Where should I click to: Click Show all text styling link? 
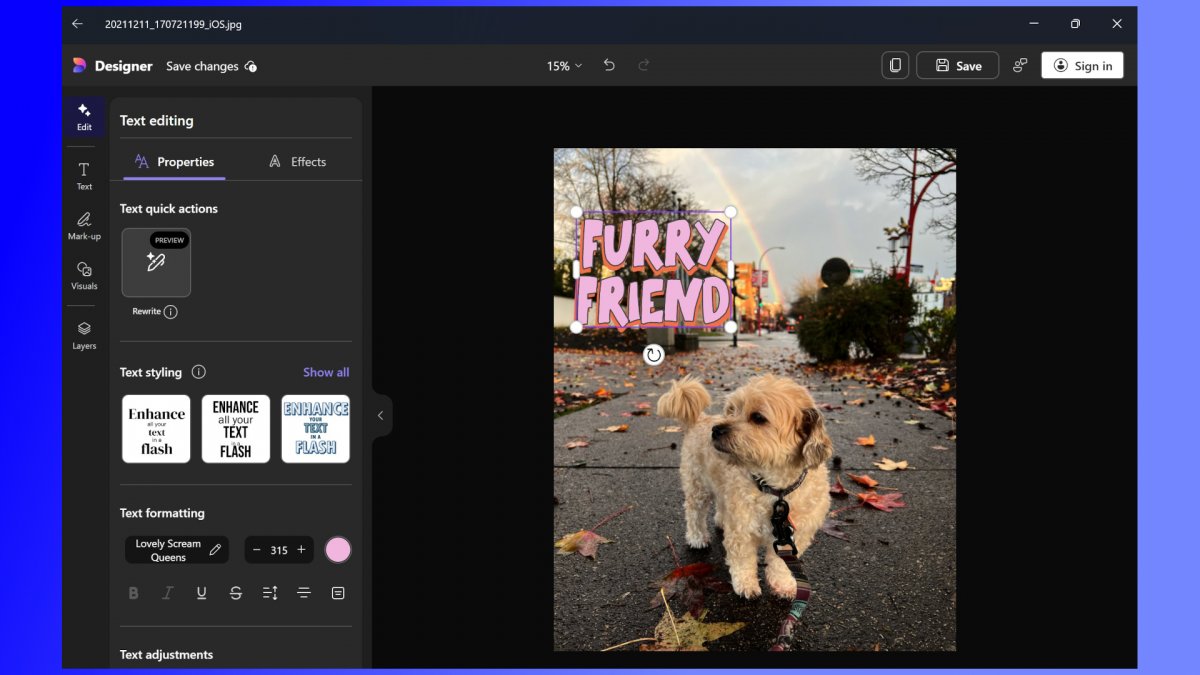tap(326, 372)
